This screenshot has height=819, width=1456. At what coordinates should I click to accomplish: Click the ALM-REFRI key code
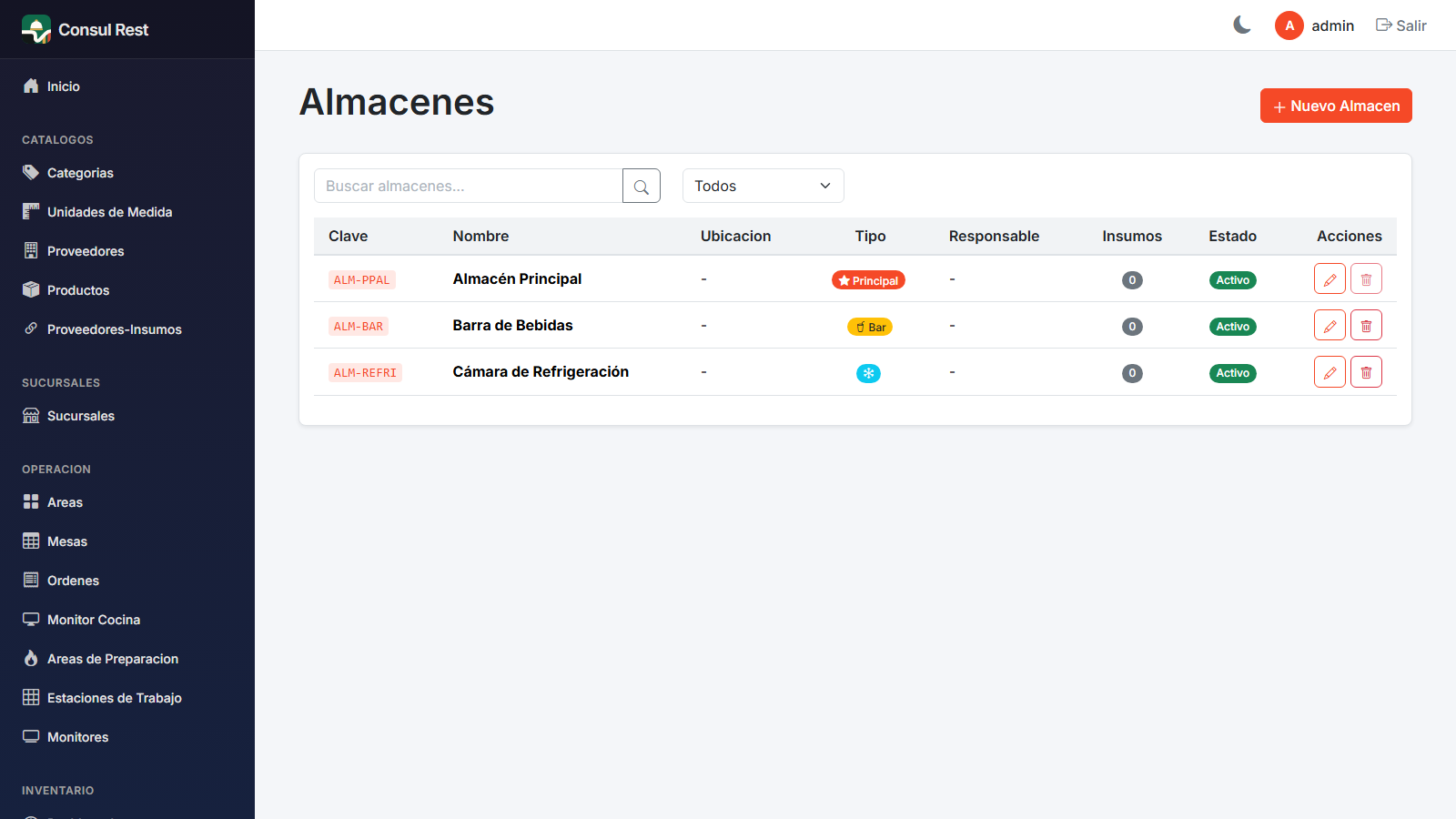(x=365, y=373)
